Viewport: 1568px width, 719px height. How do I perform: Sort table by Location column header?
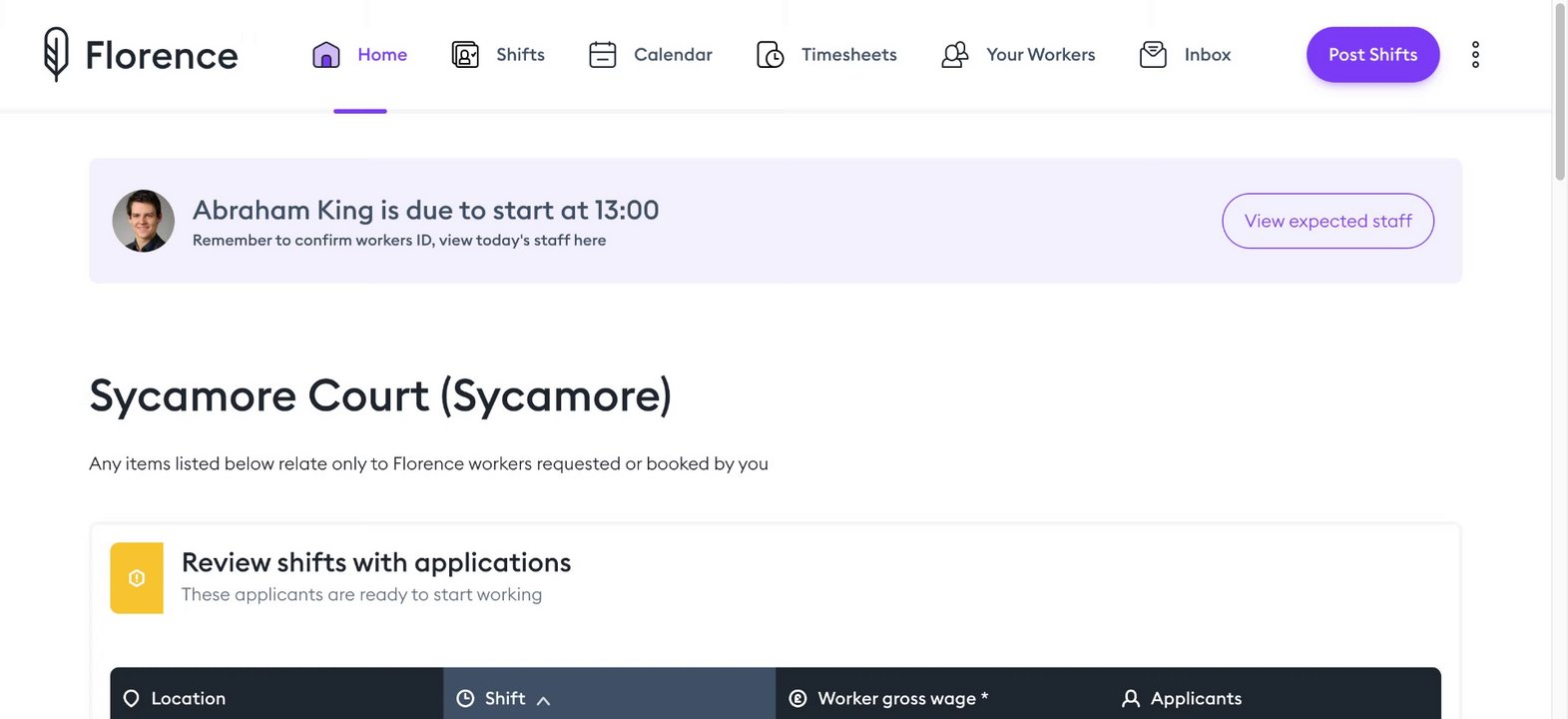(x=188, y=698)
